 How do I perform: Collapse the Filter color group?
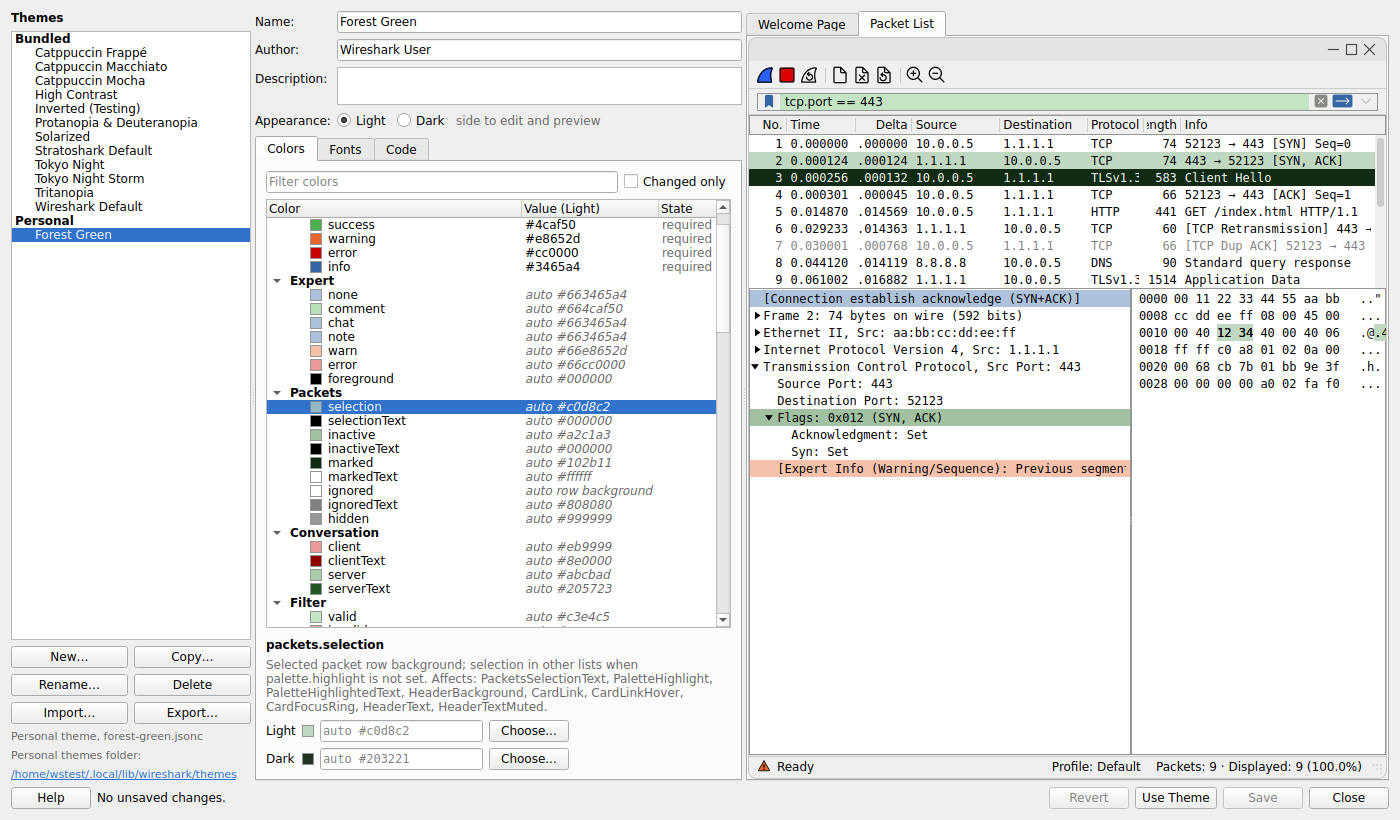pos(277,603)
